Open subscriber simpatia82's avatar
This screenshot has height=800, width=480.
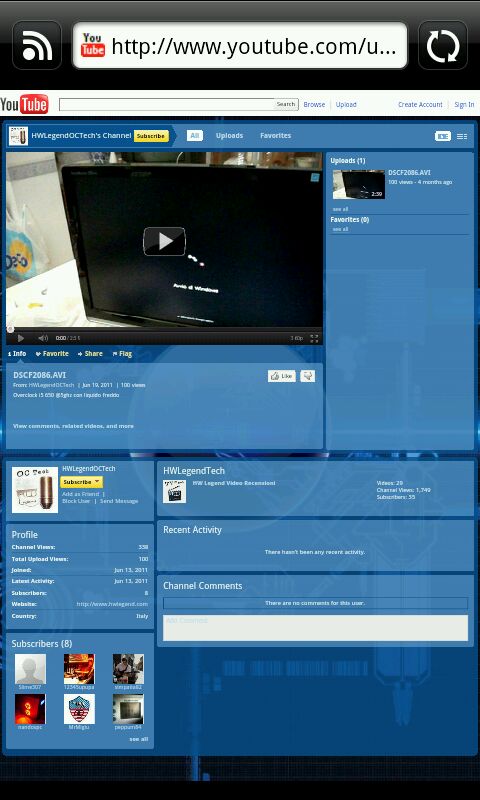pos(128,669)
